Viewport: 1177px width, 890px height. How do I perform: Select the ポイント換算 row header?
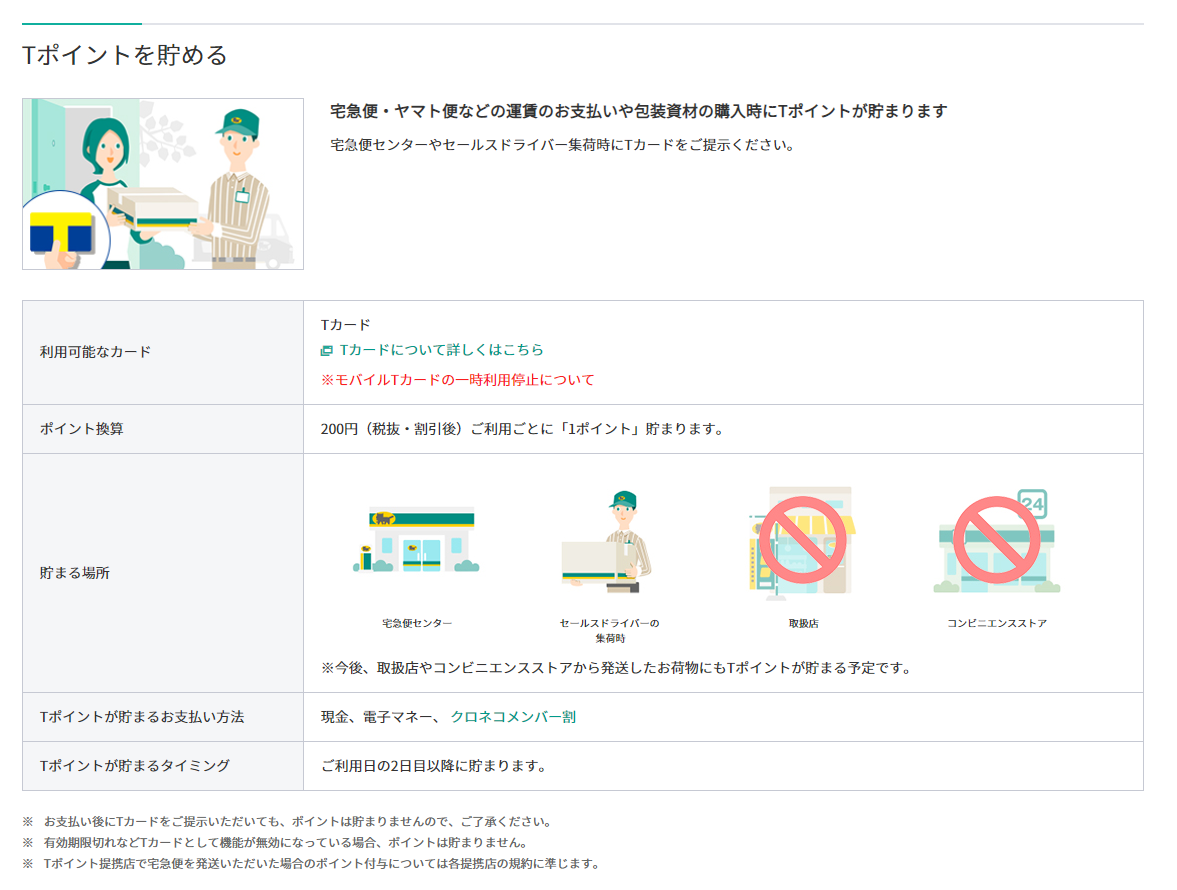tap(82, 429)
